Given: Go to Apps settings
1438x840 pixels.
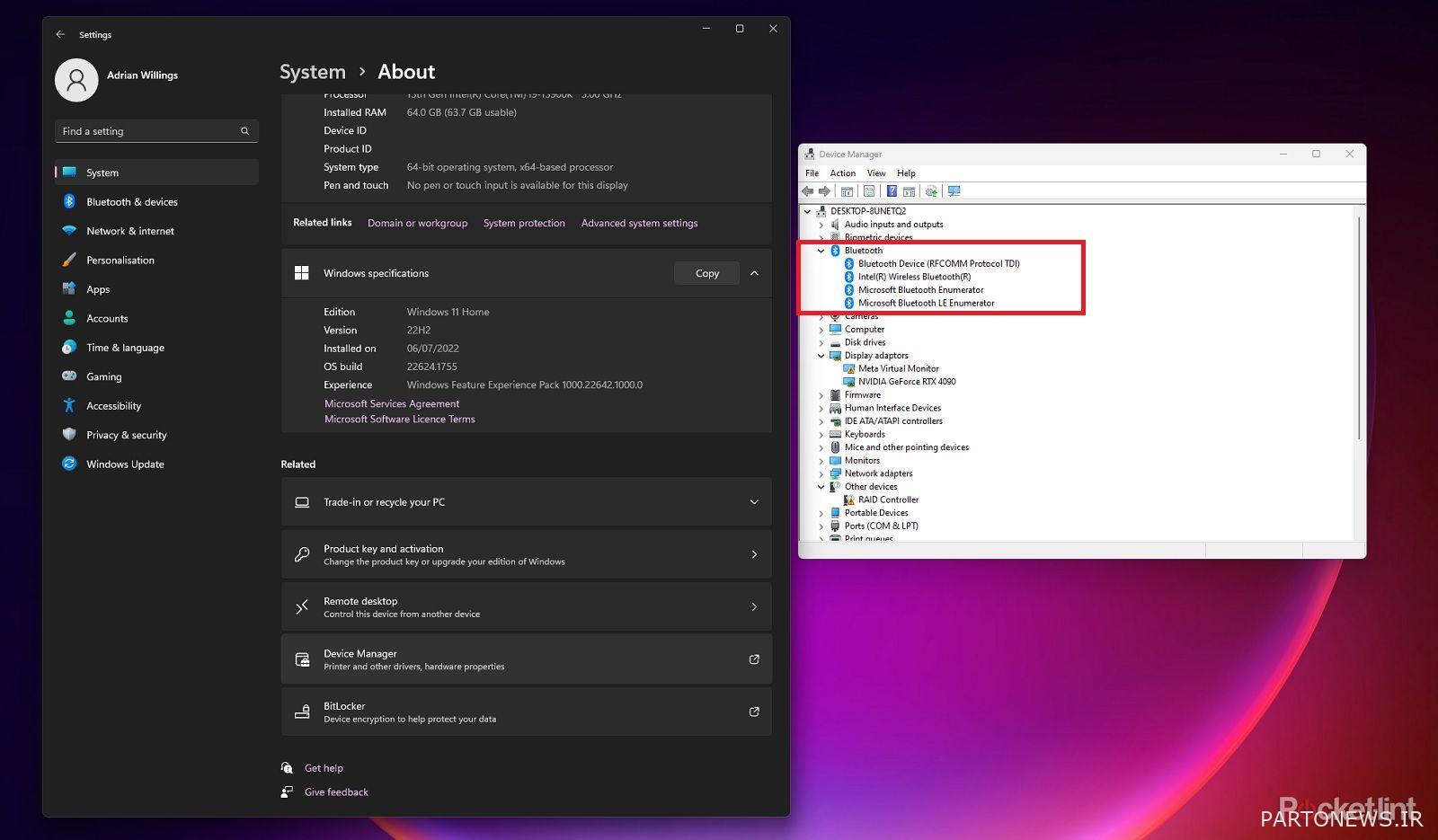Looking at the screenshot, I should point(156,289).
